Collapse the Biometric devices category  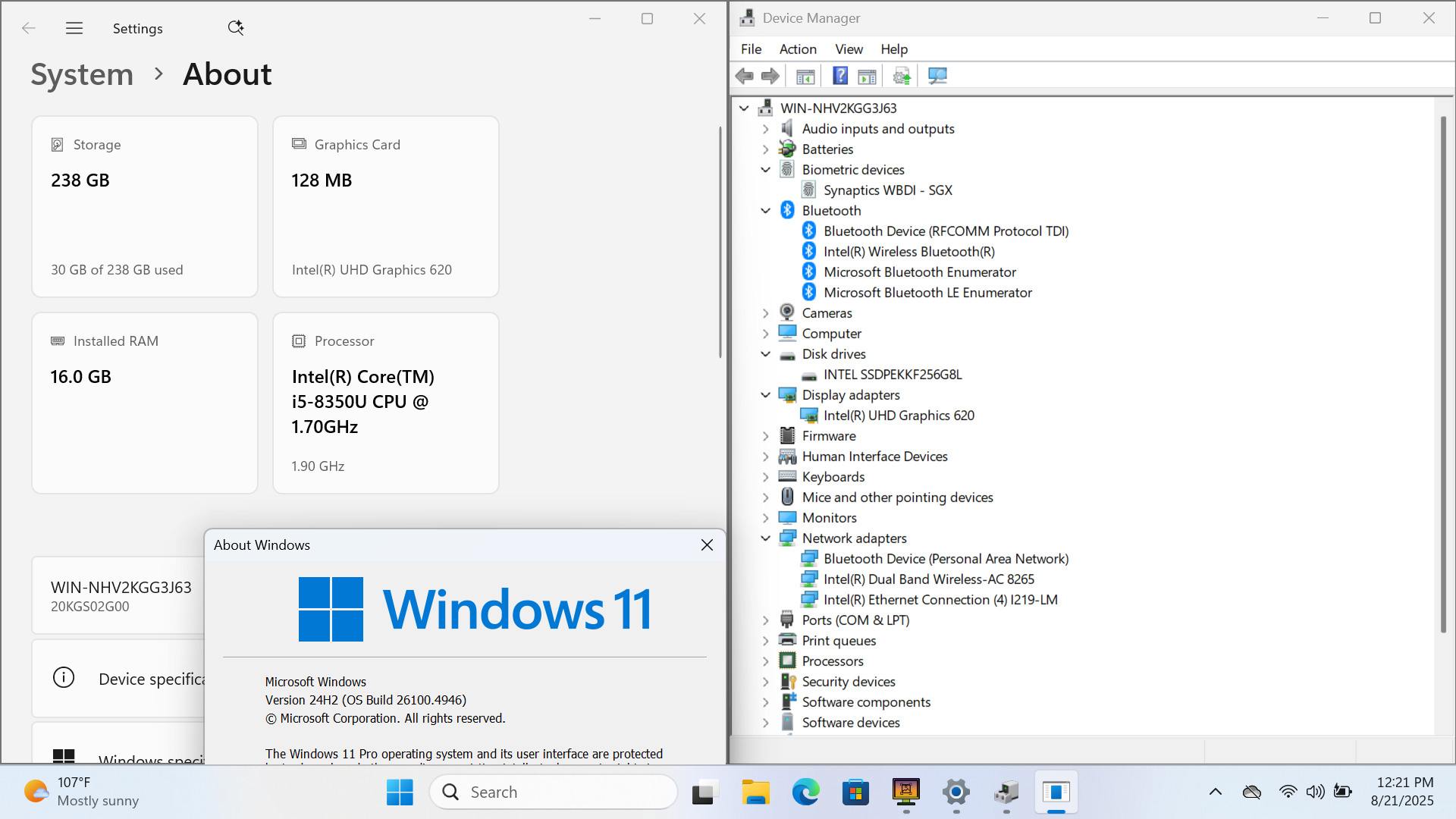(x=766, y=170)
